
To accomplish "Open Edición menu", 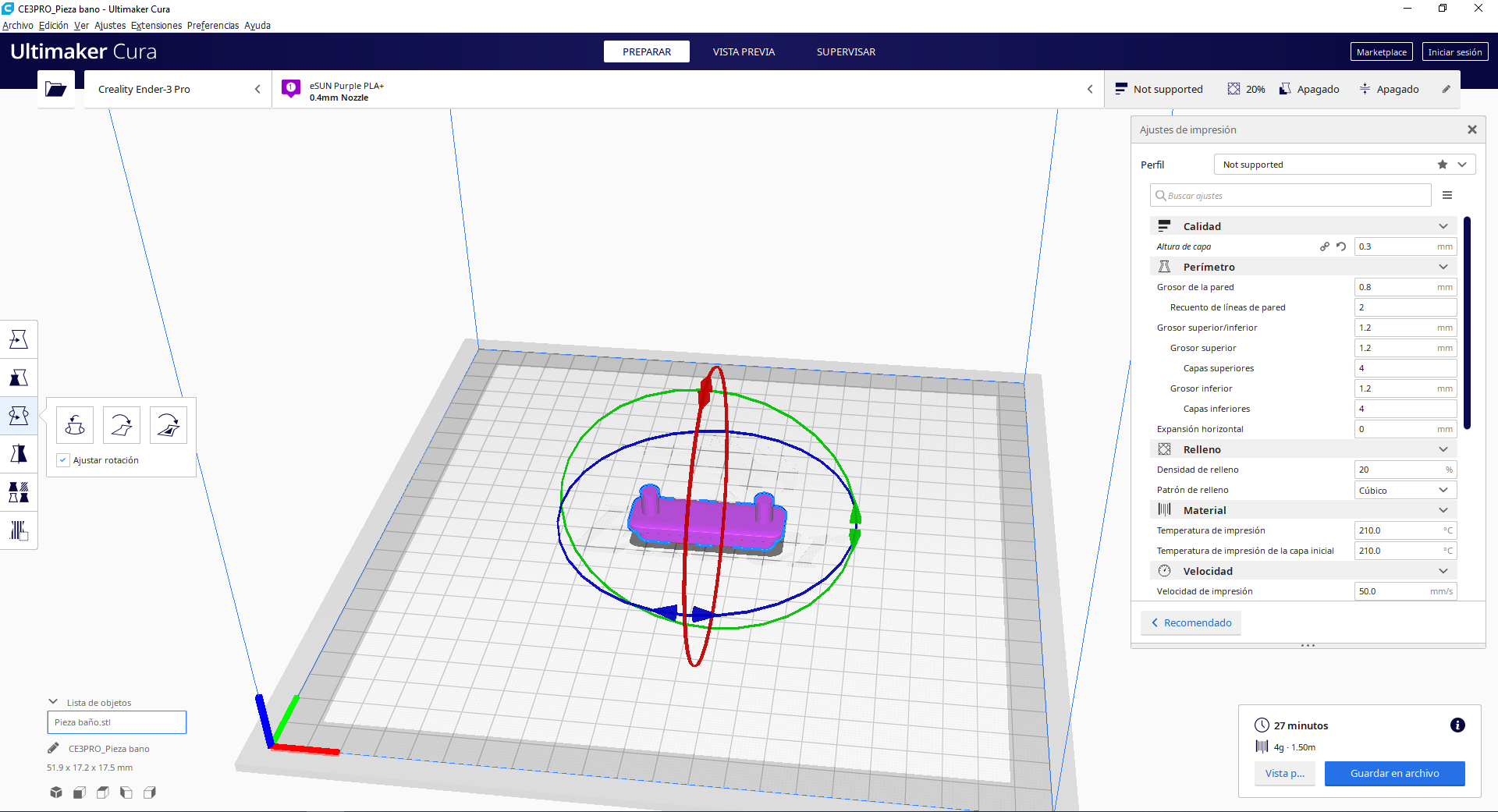I will pos(54,25).
